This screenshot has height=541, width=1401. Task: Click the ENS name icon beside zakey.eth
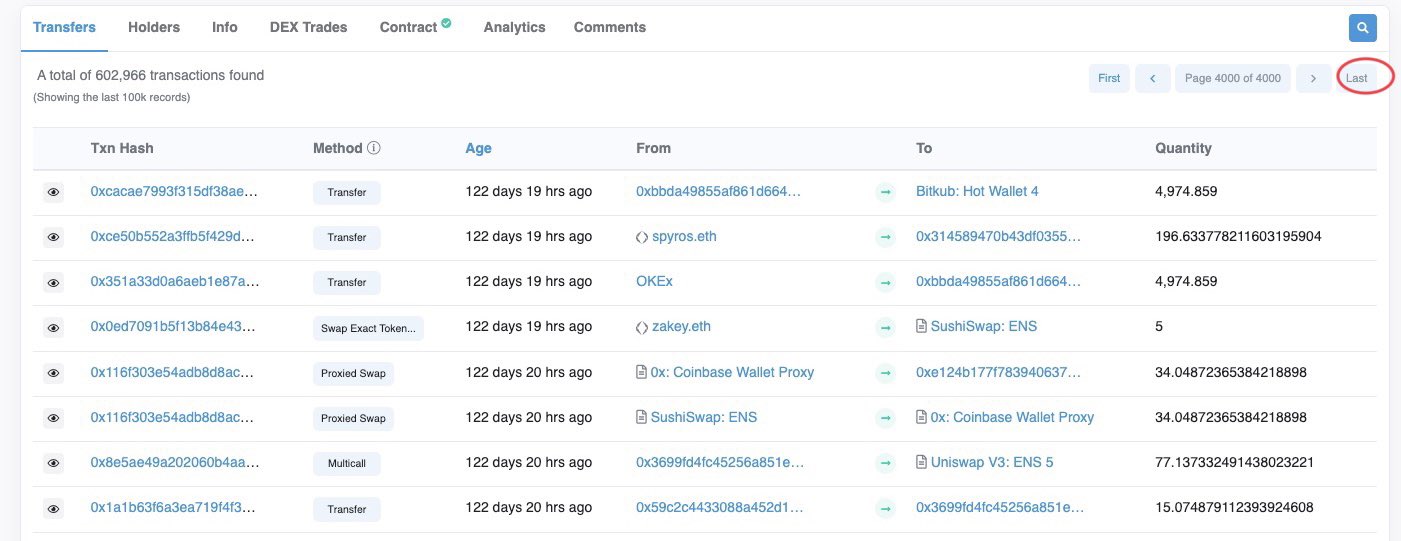click(642, 327)
